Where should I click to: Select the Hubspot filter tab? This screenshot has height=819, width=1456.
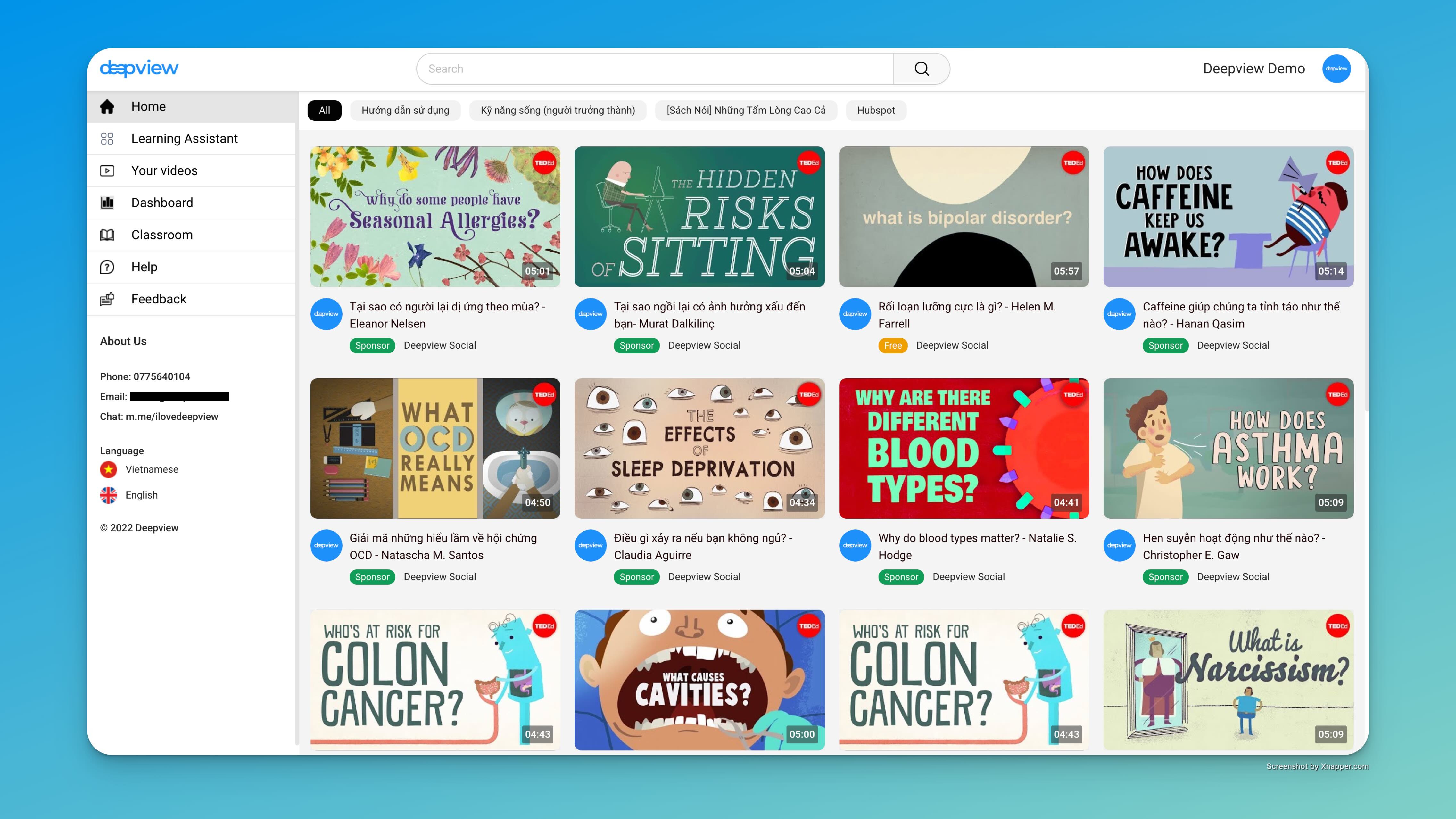click(x=876, y=111)
